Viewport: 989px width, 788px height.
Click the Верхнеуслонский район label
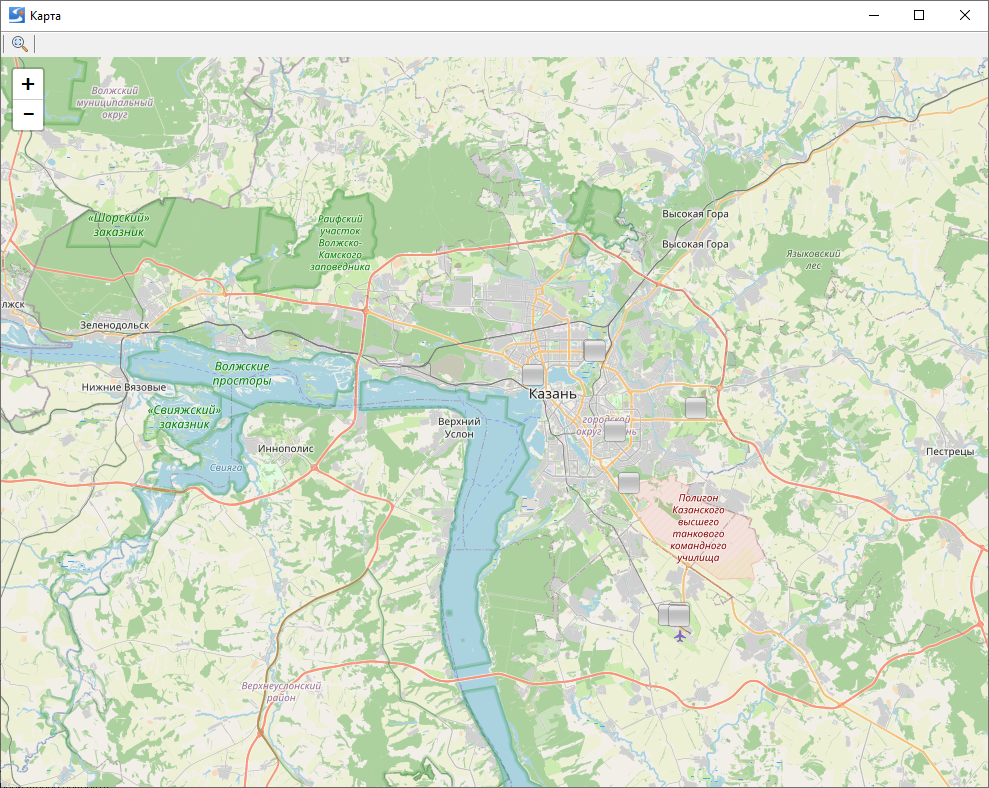[281, 691]
